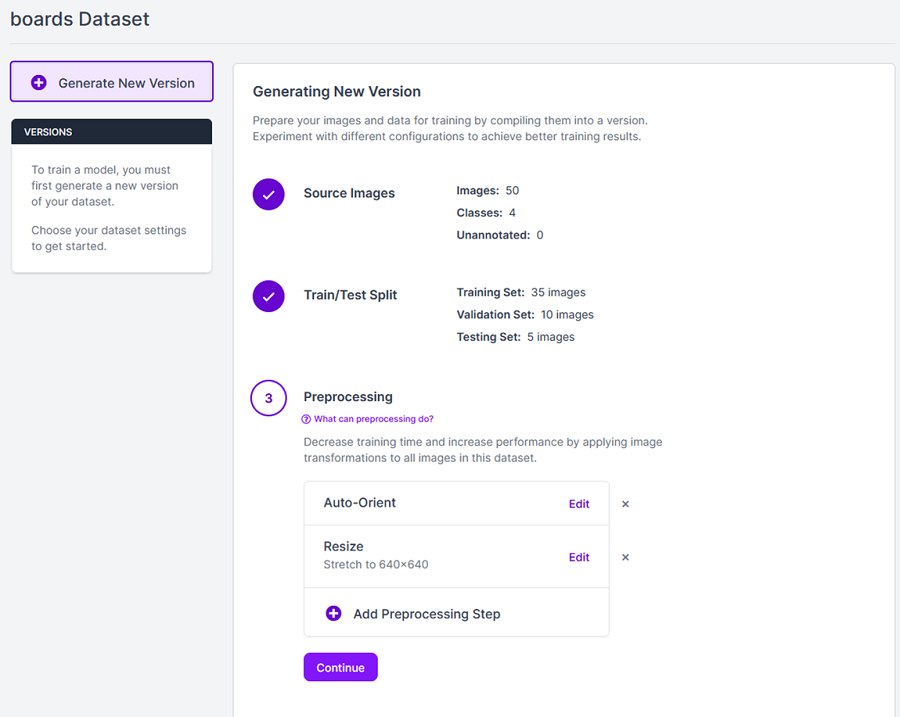Click the plus icon beside Add Preprocessing Step
Viewport: 900px width, 717px height.
tap(334, 613)
